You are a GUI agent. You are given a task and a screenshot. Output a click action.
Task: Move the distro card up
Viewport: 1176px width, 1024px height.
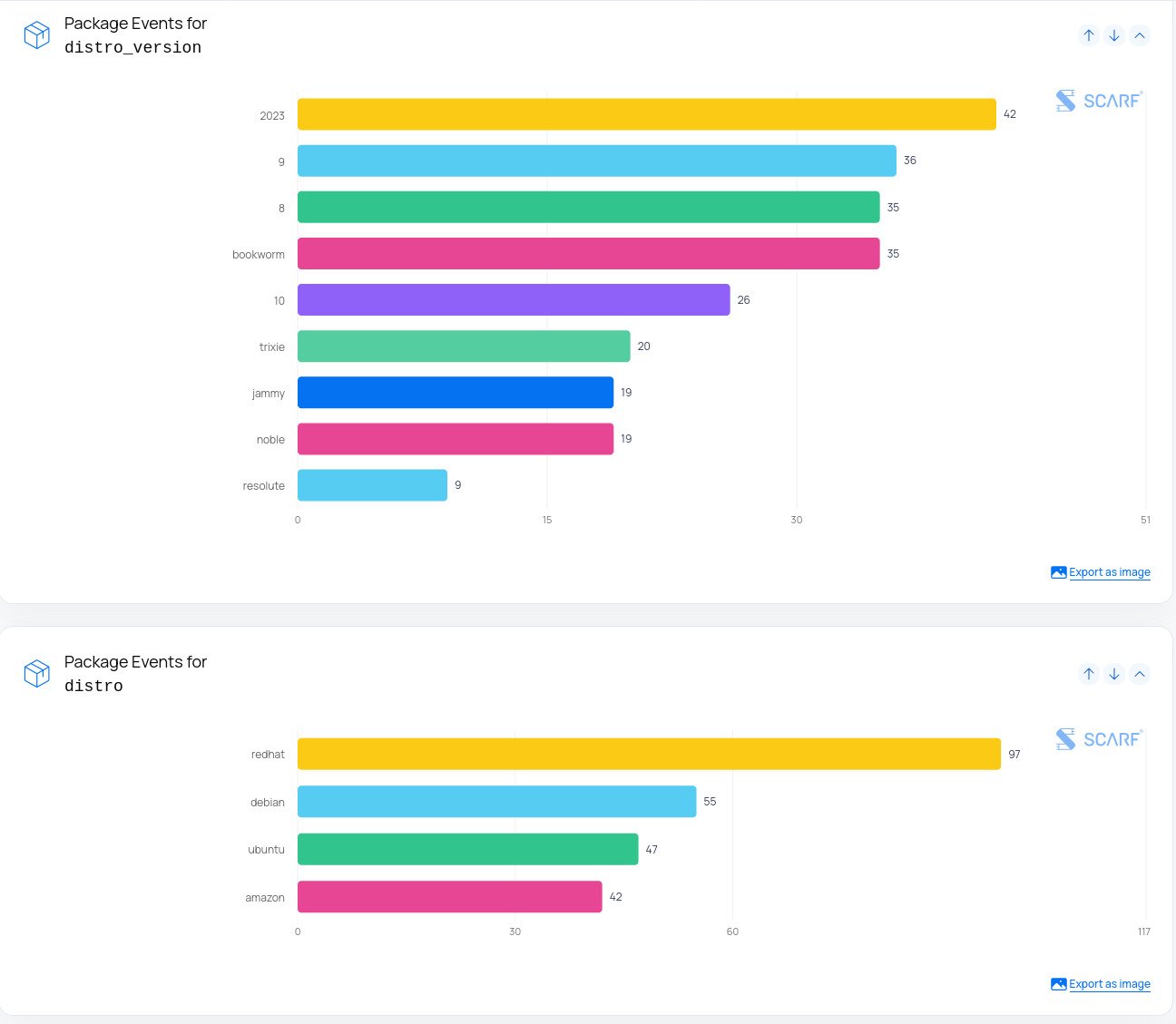[x=1089, y=674]
